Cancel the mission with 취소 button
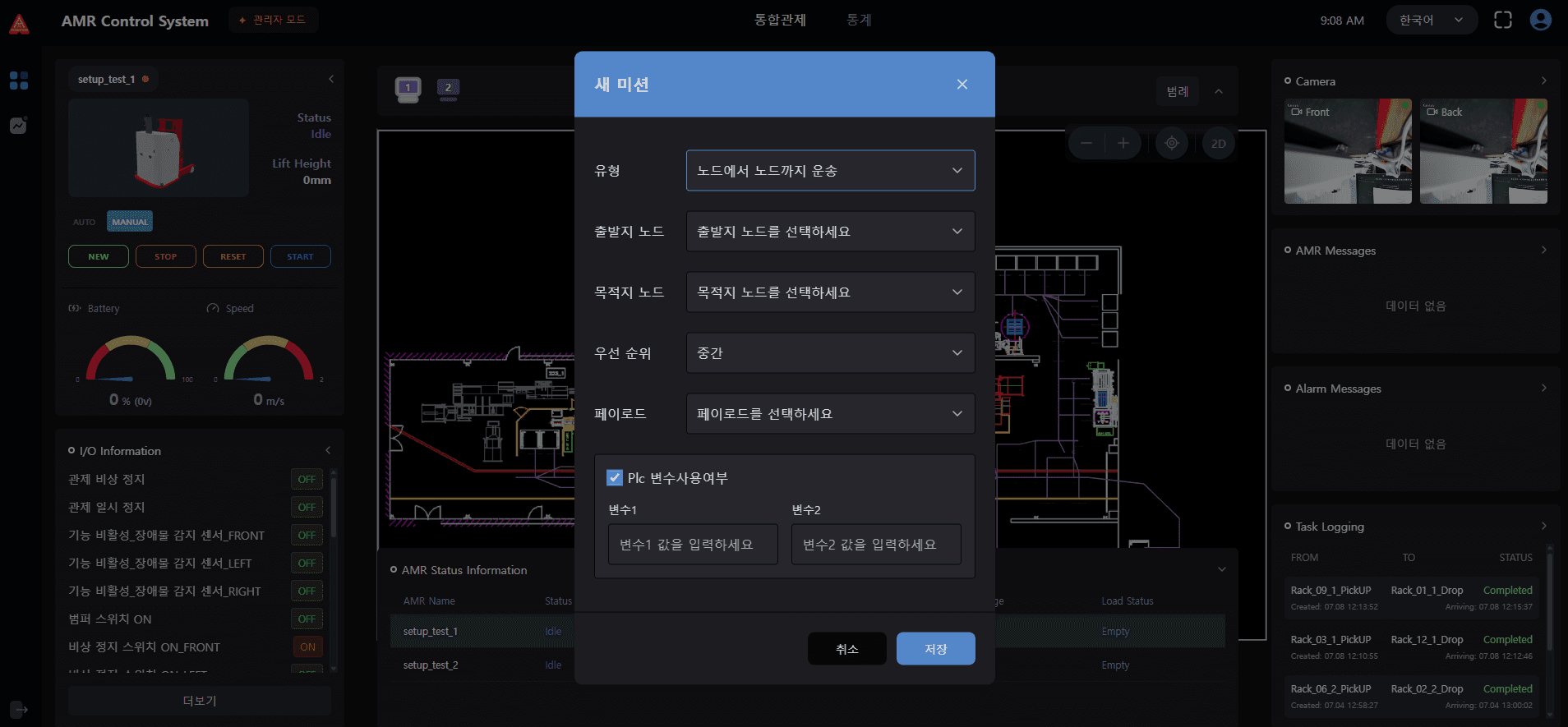The image size is (1568, 727). (846, 649)
